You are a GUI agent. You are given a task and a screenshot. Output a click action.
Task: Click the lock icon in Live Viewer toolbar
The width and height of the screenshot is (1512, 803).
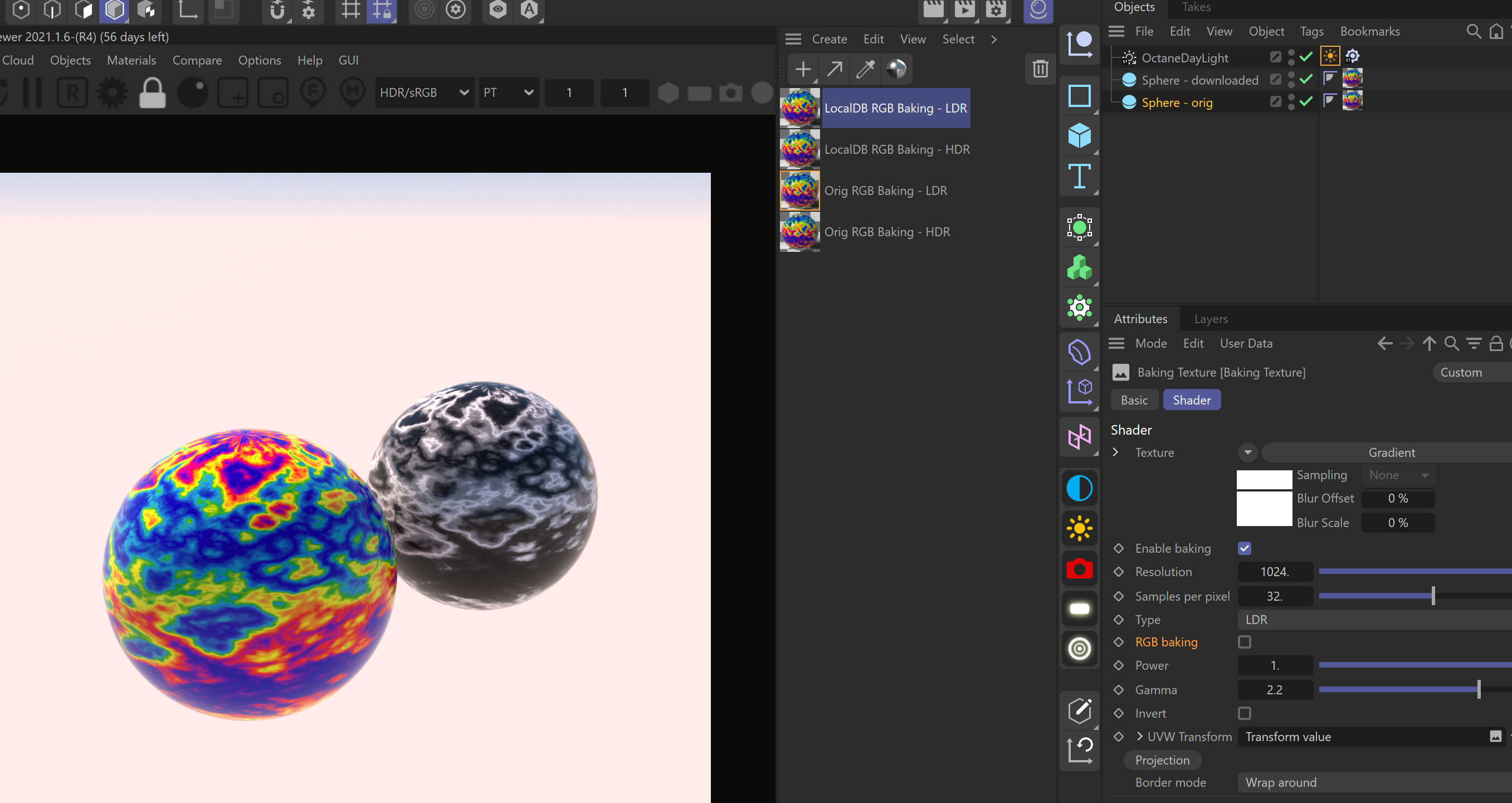point(152,93)
